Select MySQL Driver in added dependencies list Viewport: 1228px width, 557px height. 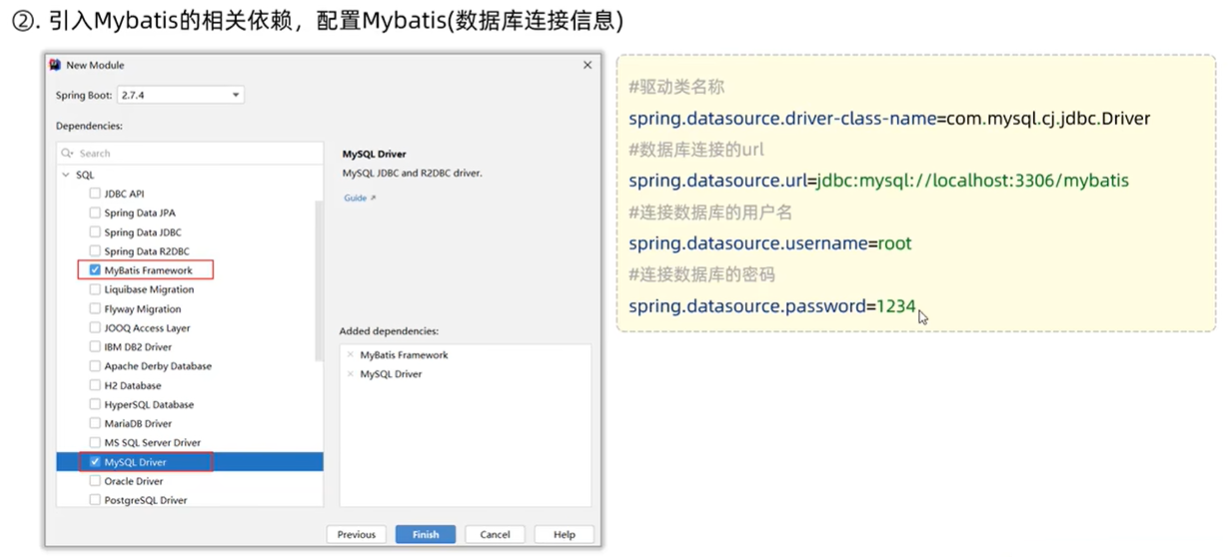391,374
